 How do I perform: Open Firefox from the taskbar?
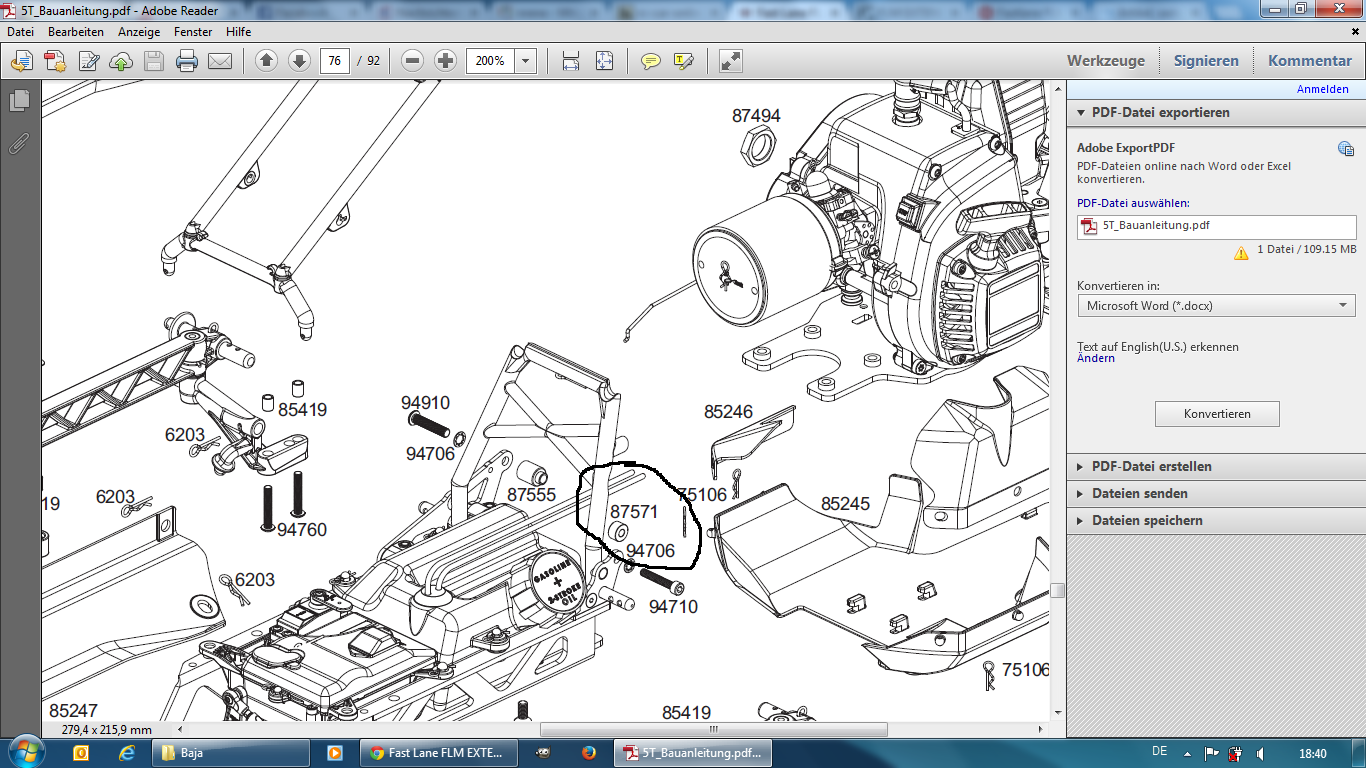pyautogui.click(x=588, y=753)
